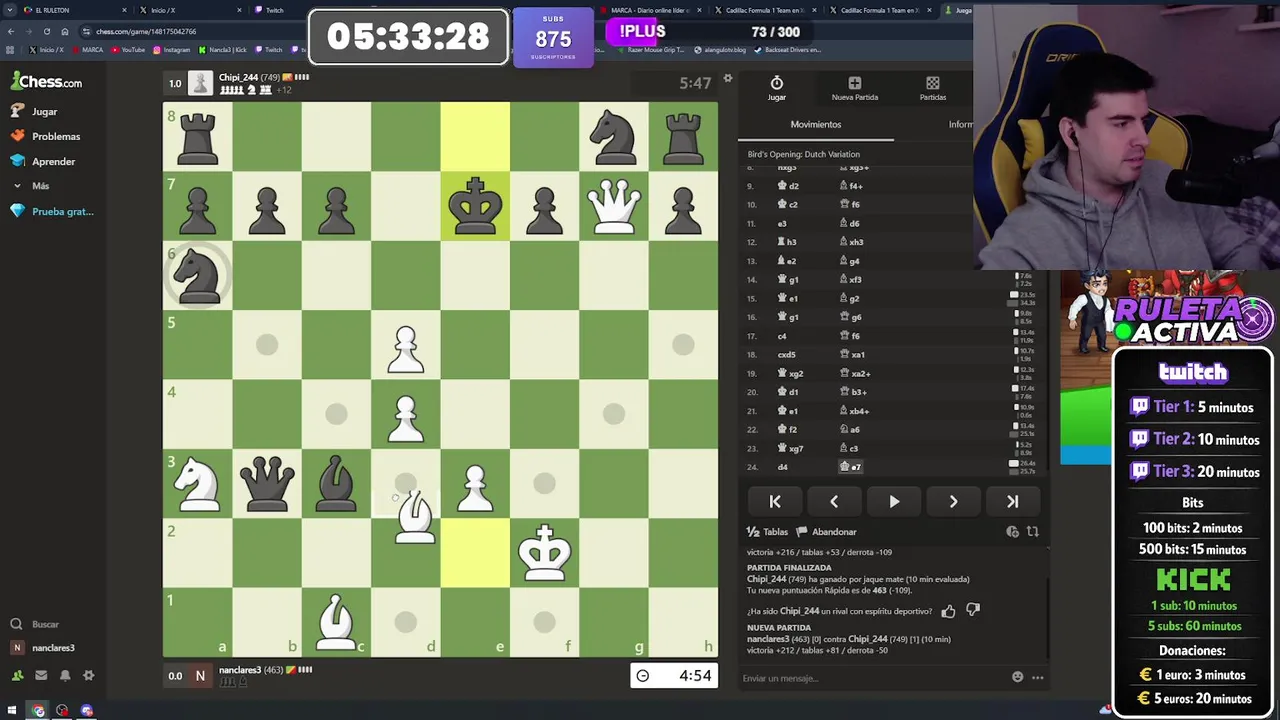1280x720 pixels.
Task: Open the messages envelope icon in sidebar
Action: 41,676
